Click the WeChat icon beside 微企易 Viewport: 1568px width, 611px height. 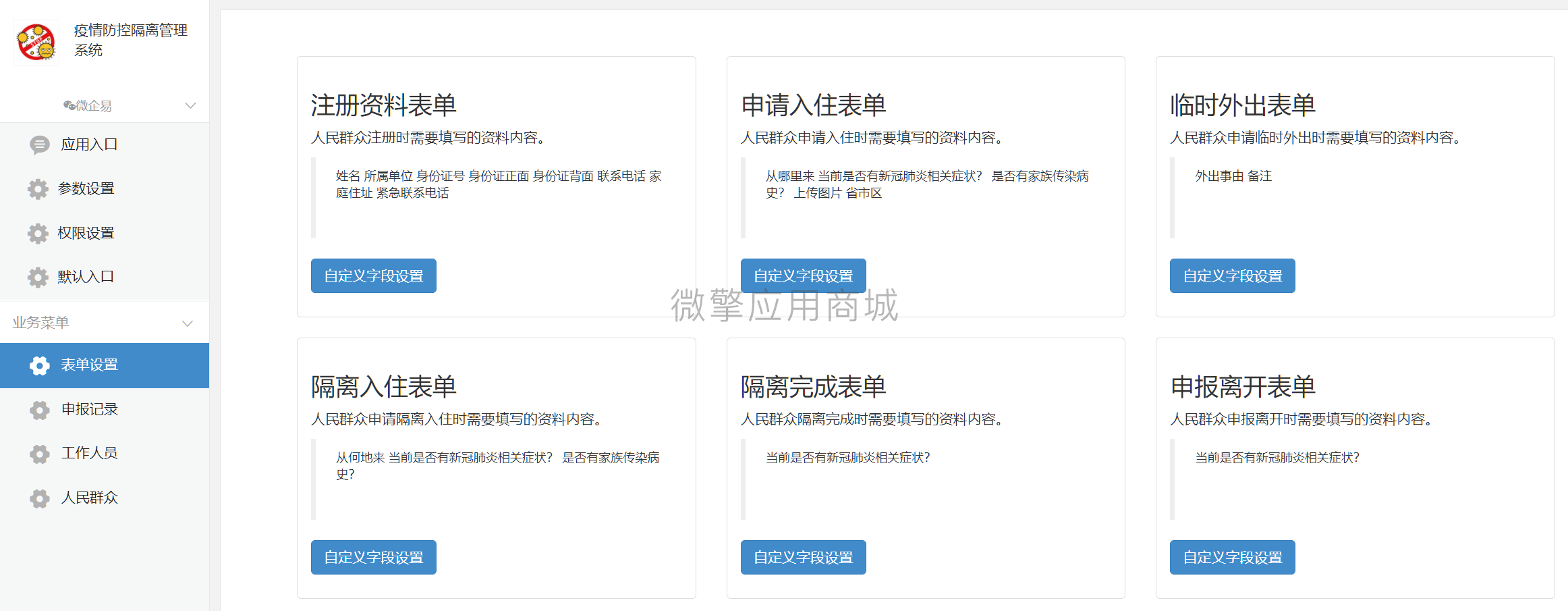[x=69, y=105]
